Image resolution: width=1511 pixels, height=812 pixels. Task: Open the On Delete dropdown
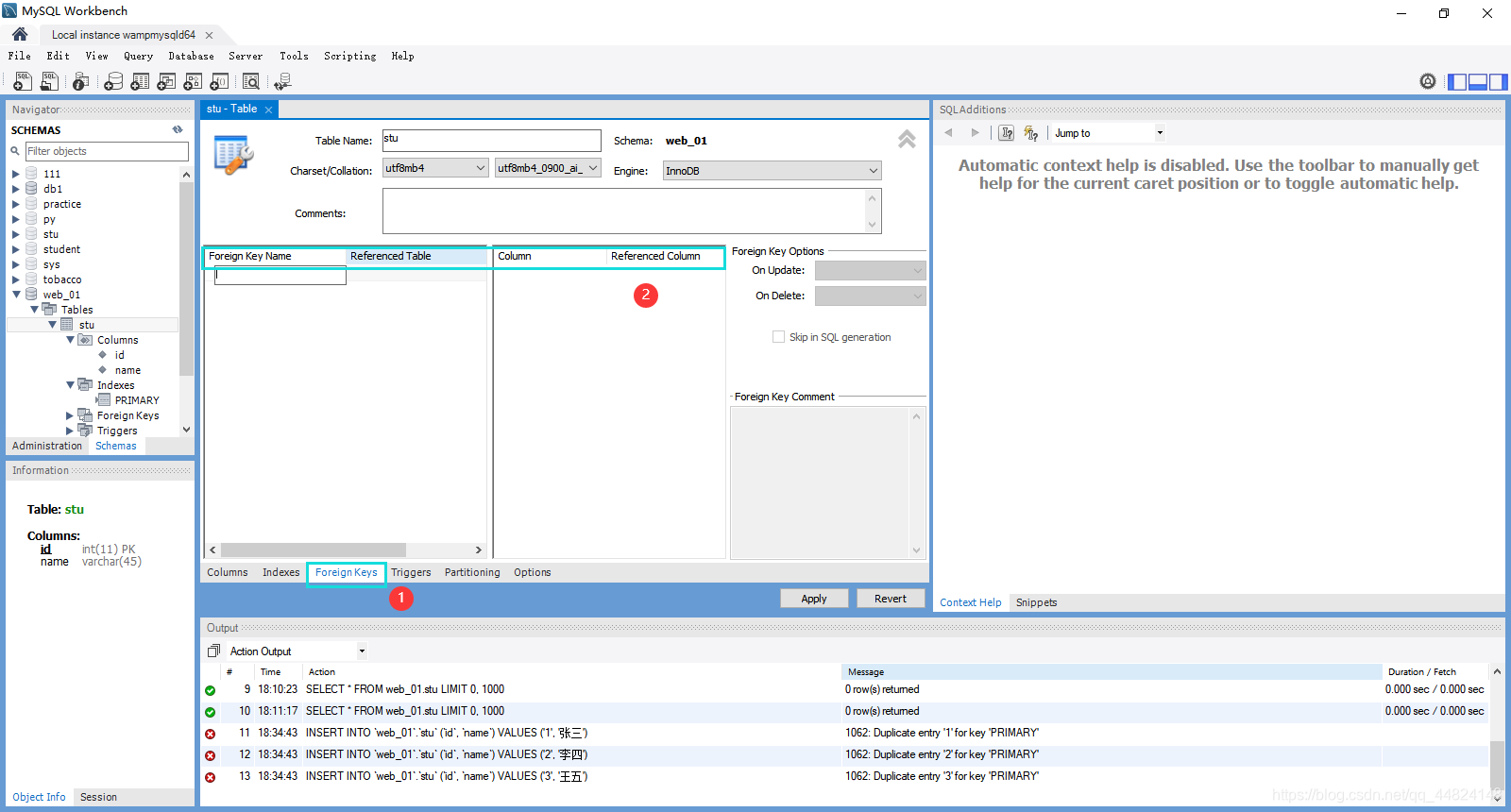click(x=870, y=296)
